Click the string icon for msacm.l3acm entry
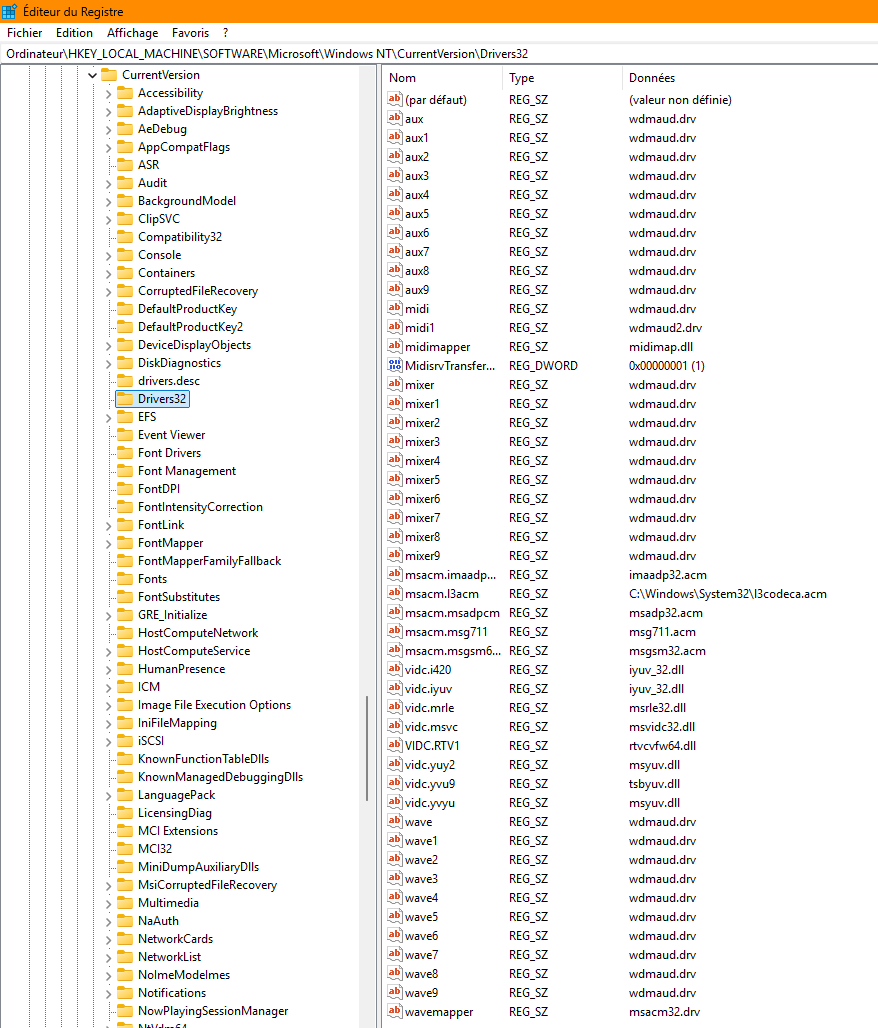 pyautogui.click(x=394, y=594)
